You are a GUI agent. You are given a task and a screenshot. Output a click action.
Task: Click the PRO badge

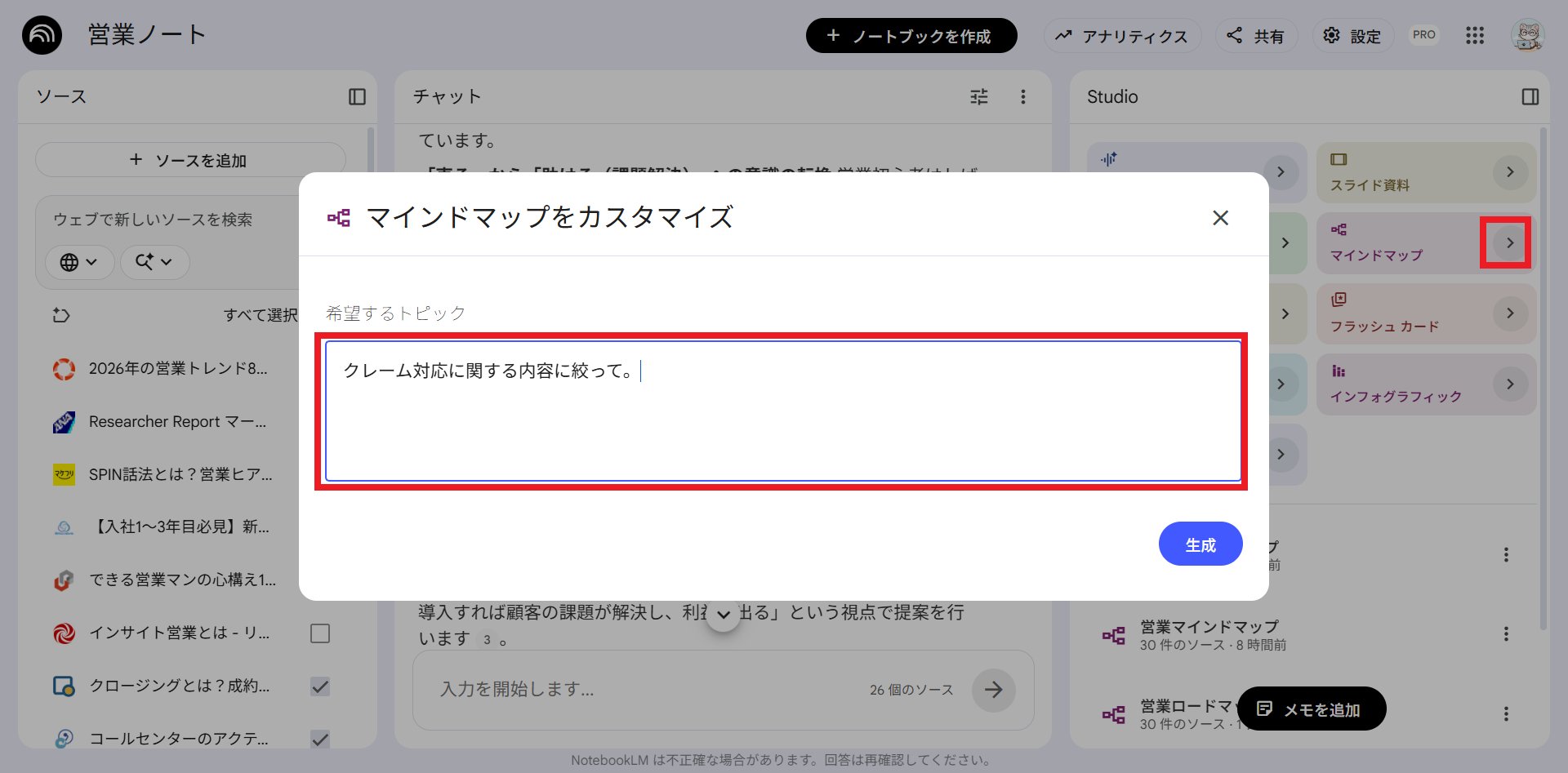pos(1423,35)
